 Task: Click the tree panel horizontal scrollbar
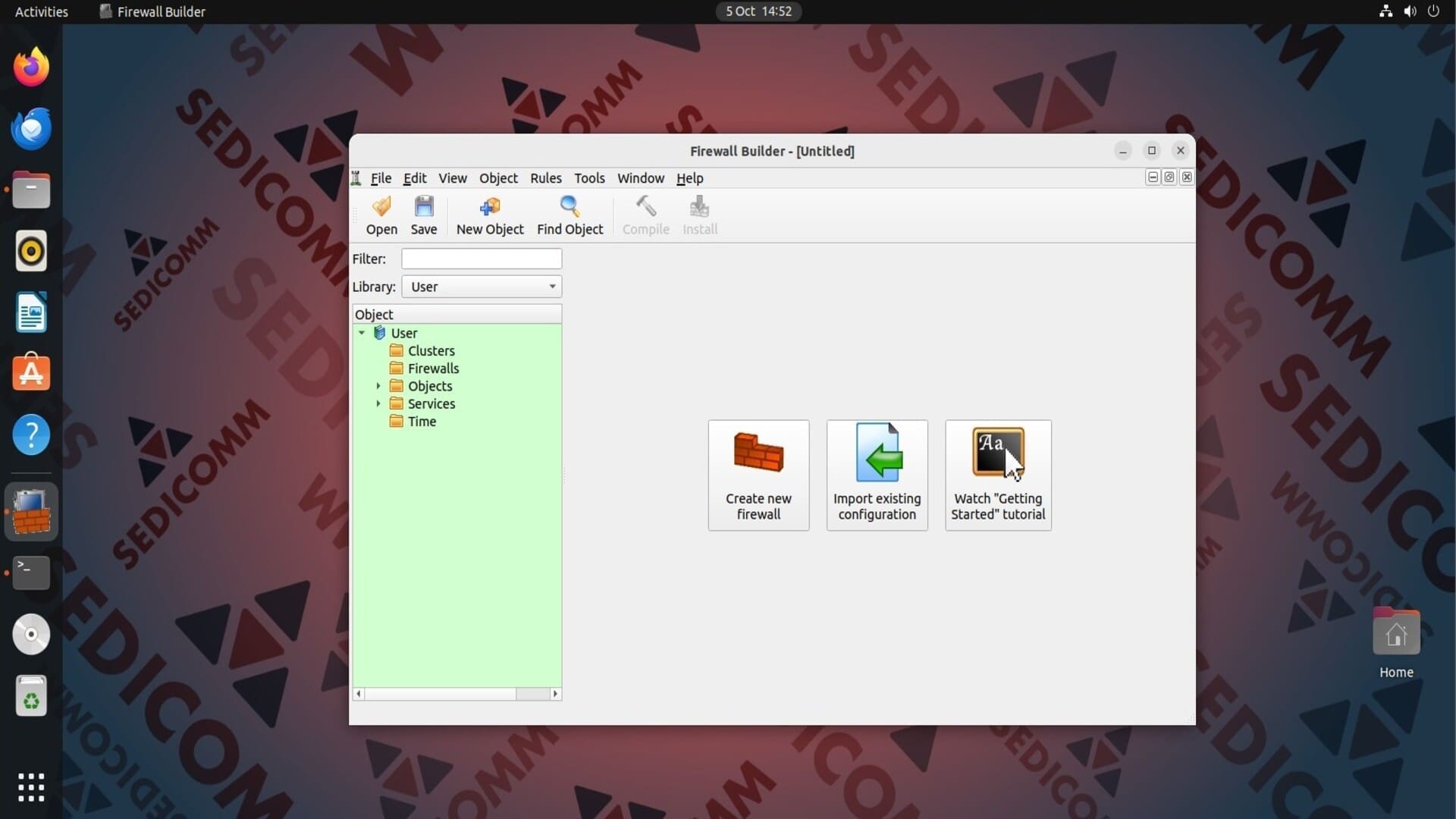point(457,694)
